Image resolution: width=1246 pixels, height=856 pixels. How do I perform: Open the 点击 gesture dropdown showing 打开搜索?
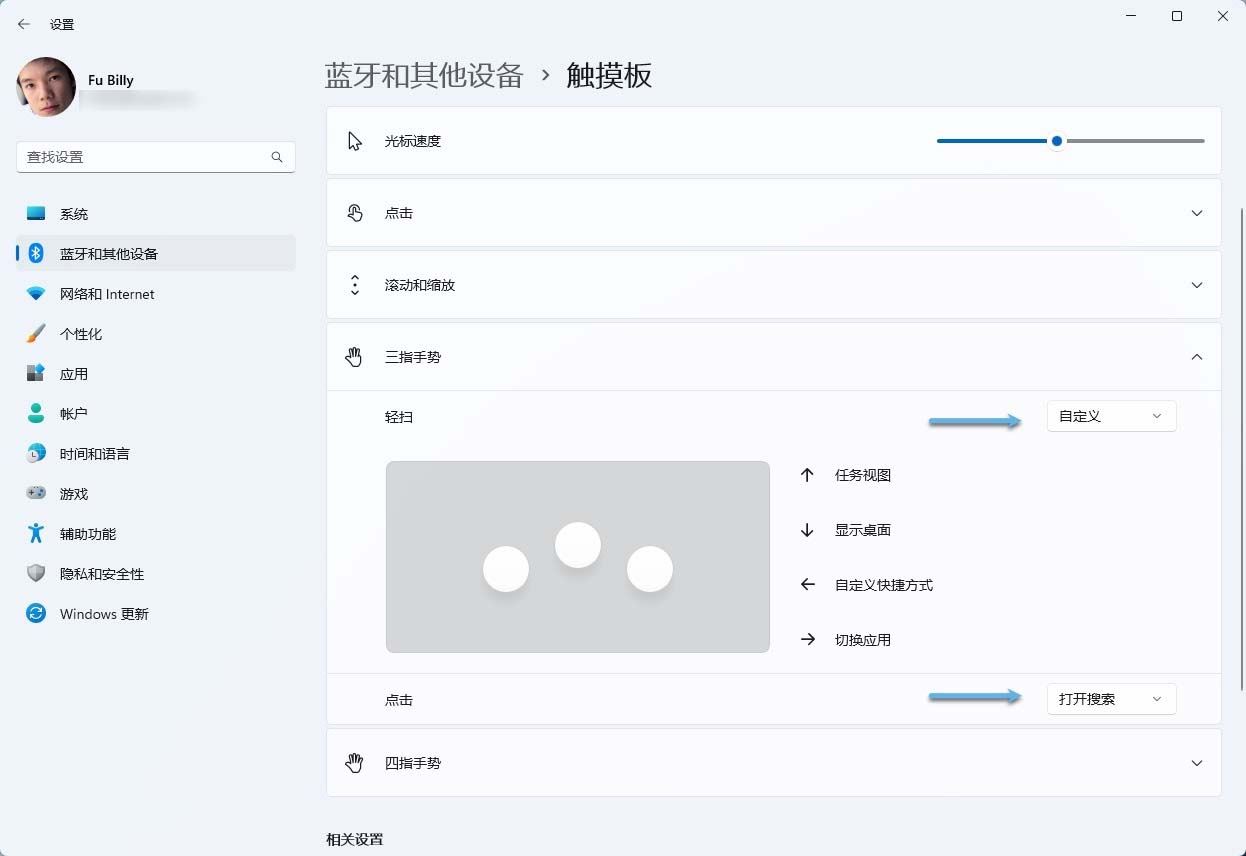pyautogui.click(x=1111, y=698)
